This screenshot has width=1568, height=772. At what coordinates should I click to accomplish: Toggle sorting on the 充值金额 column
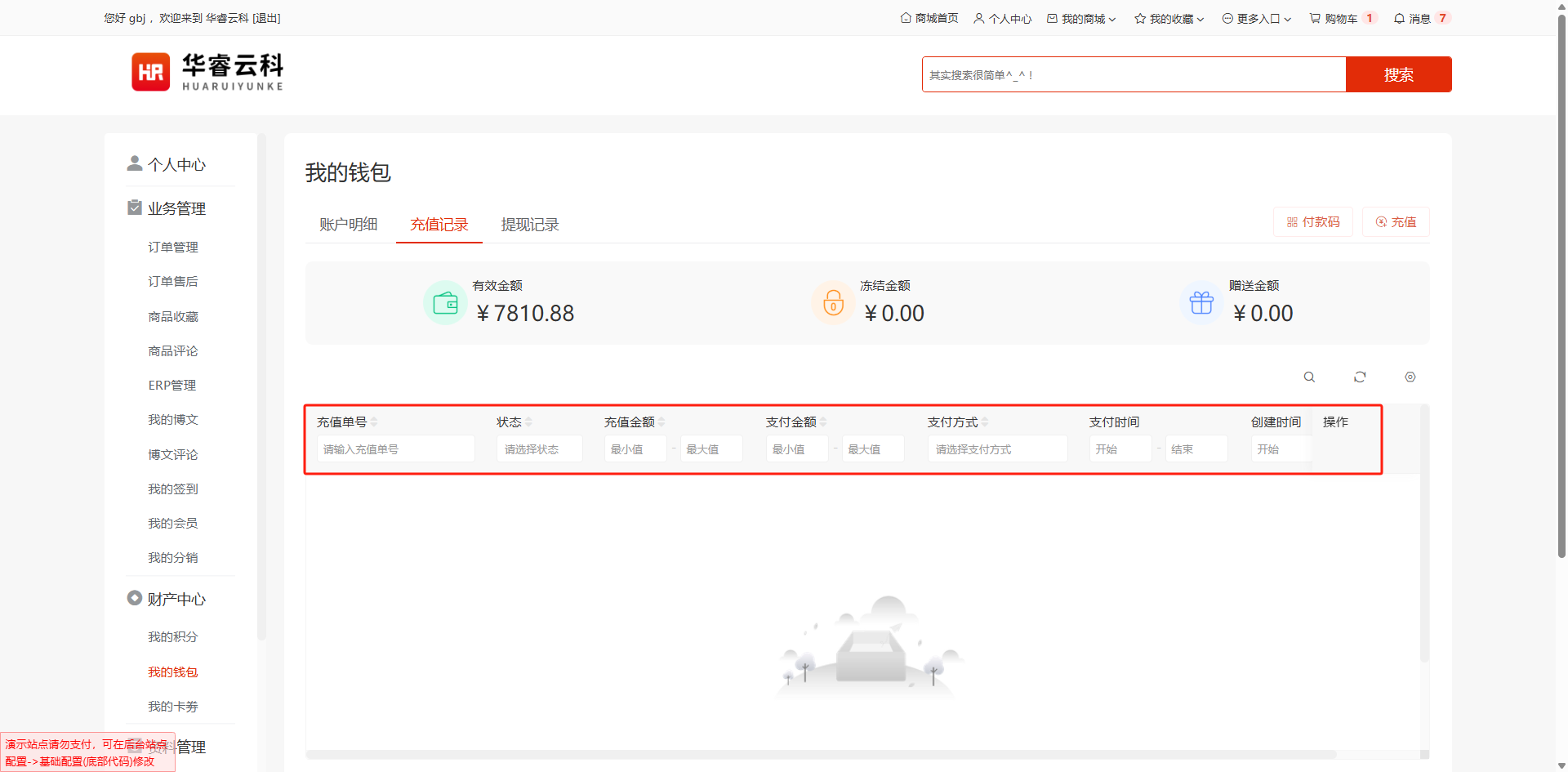[661, 422]
